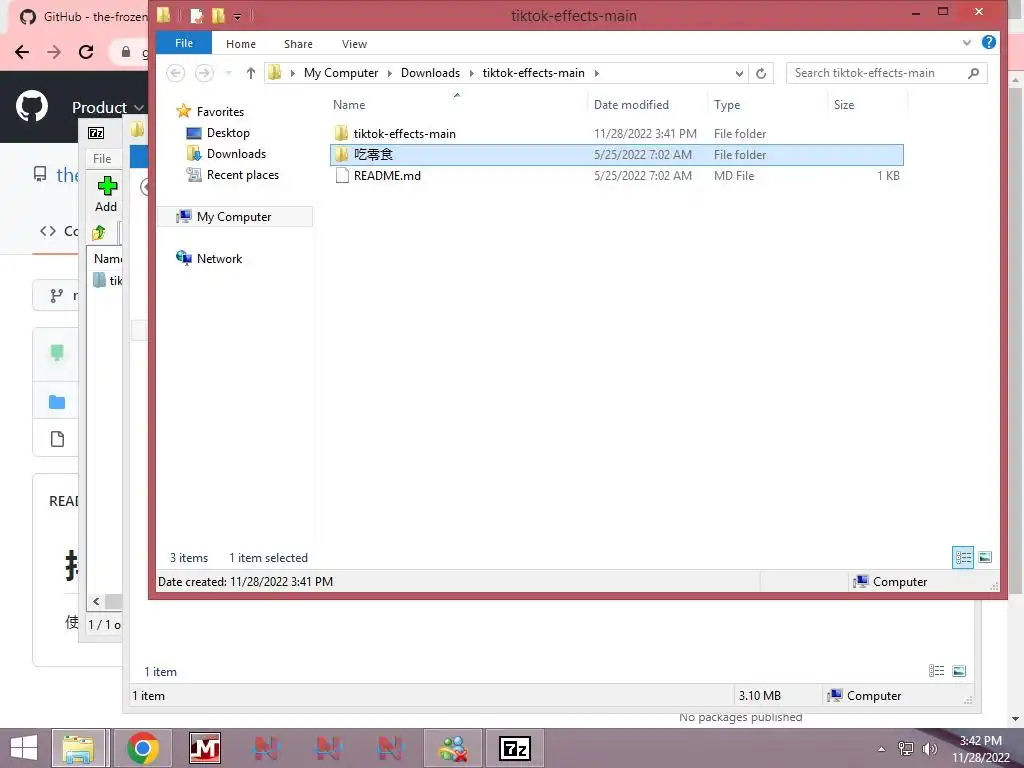Go back in the Chrome browser

pyautogui.click(x=22, y=52)
